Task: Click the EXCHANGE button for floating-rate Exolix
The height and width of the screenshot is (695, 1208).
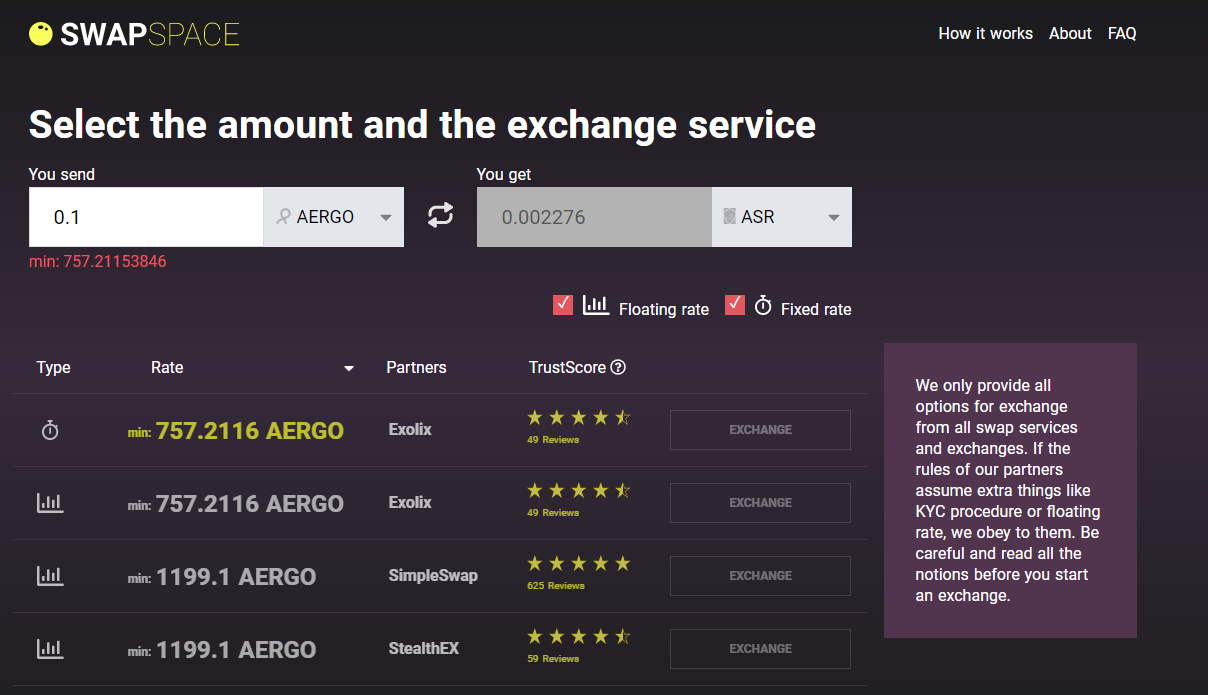Action: (760, 503)
